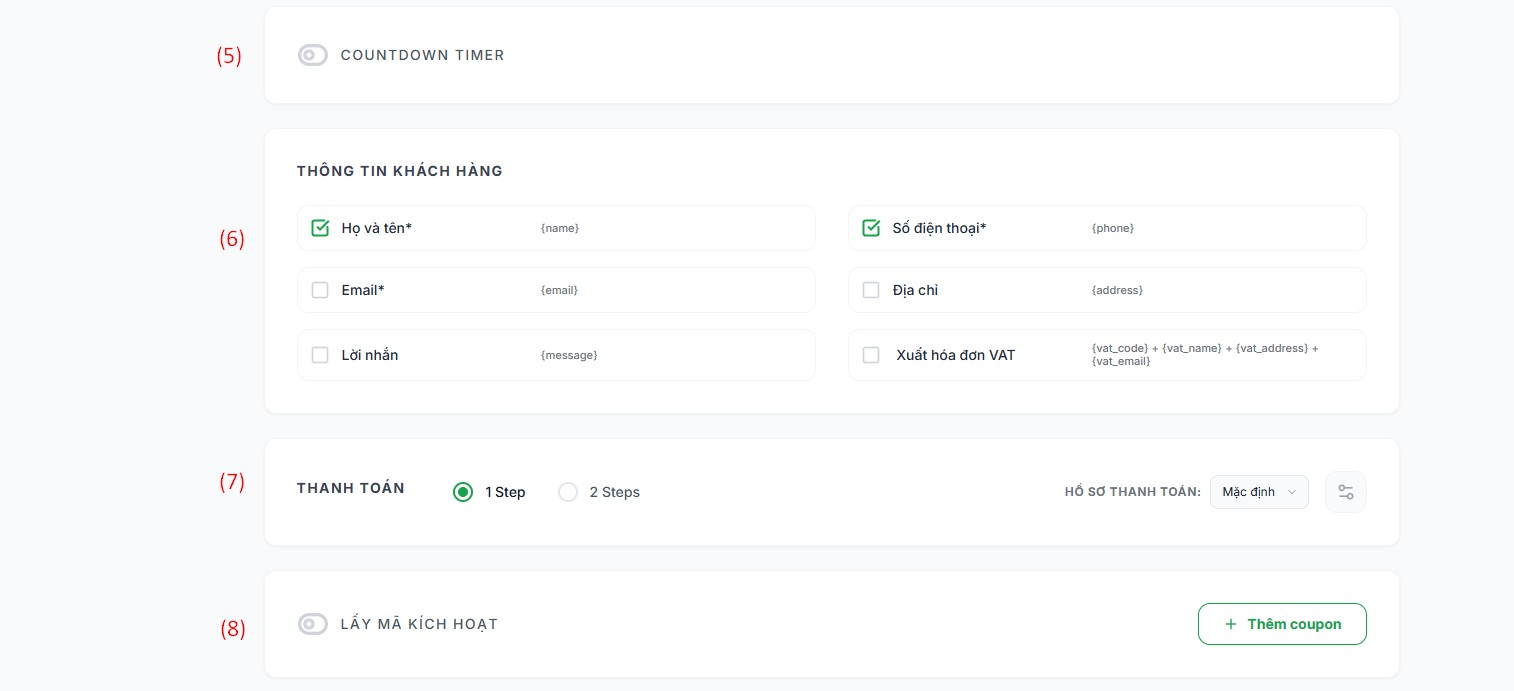
Task: Uncheck the Số điện thoại checkbox
Action: (871, 228)
